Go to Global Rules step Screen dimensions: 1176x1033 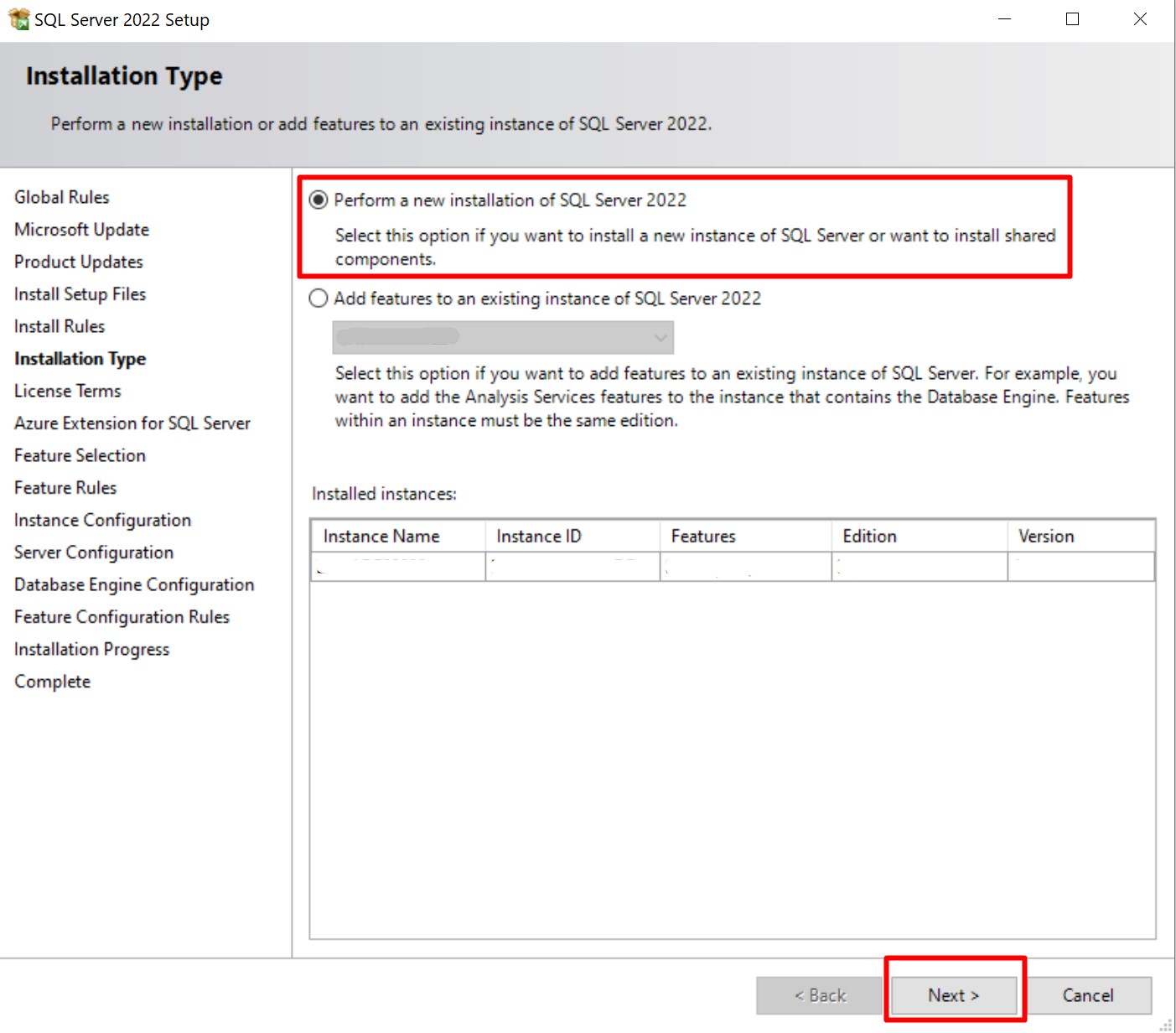tap(62, 197)
